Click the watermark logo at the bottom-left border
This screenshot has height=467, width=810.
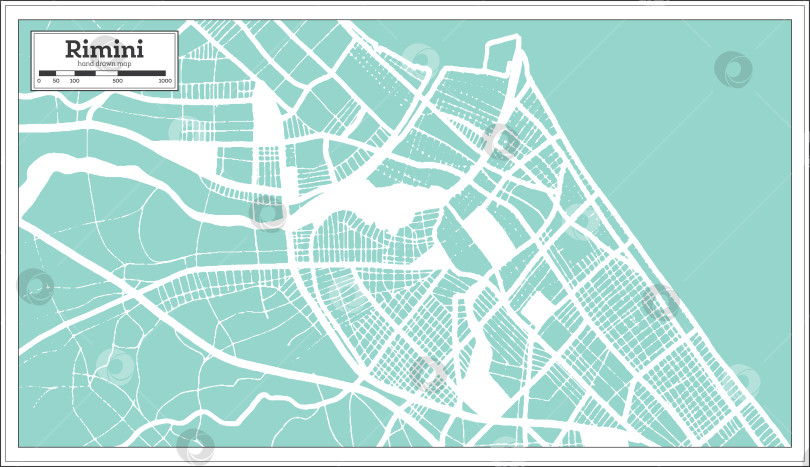pos(195,446)
